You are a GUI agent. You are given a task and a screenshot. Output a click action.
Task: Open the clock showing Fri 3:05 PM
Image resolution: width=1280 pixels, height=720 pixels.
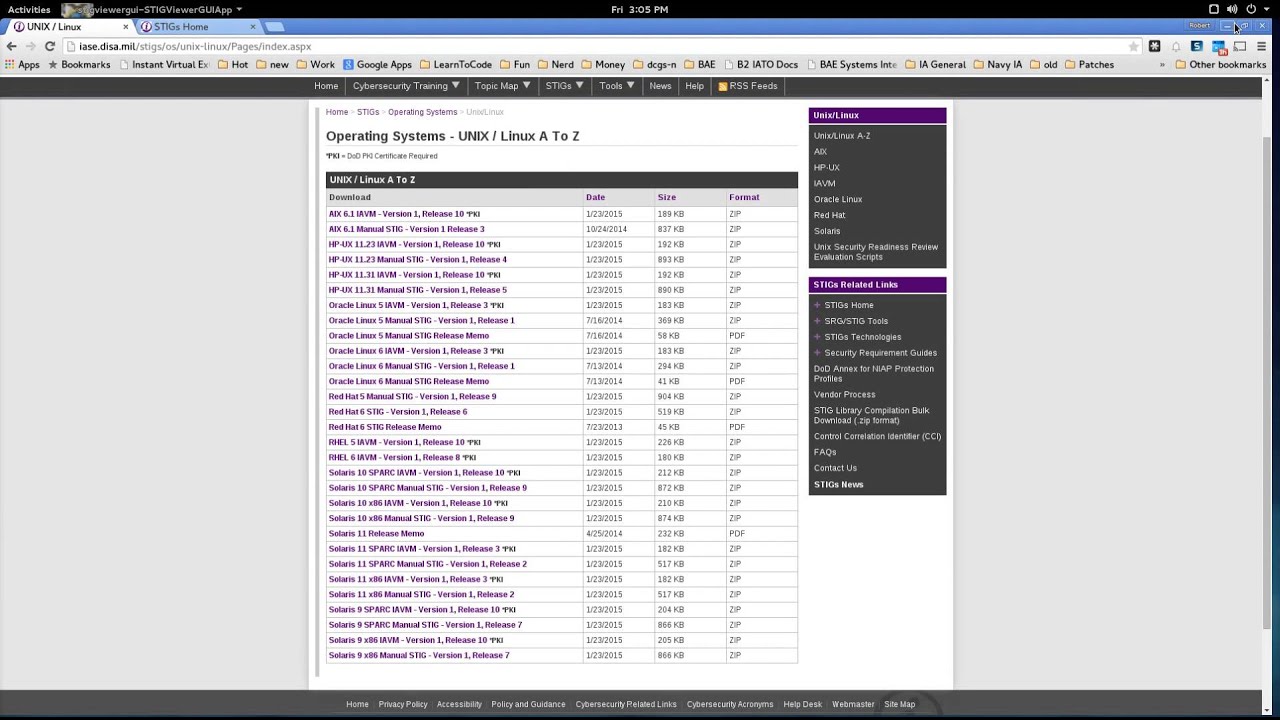pos(639,9)
